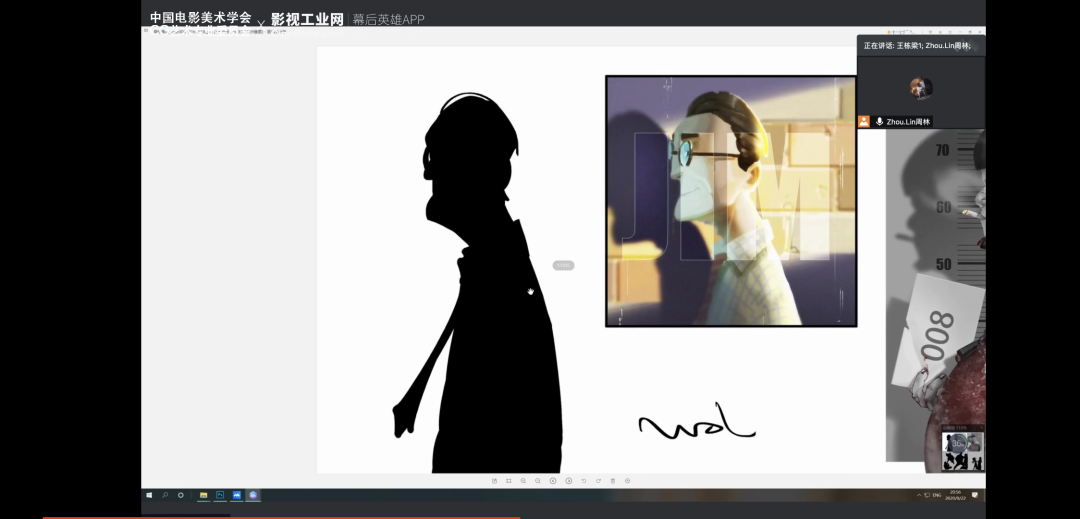
Task: Click the edit image icon in viewer toolbar
Action: tap(494, 480)
